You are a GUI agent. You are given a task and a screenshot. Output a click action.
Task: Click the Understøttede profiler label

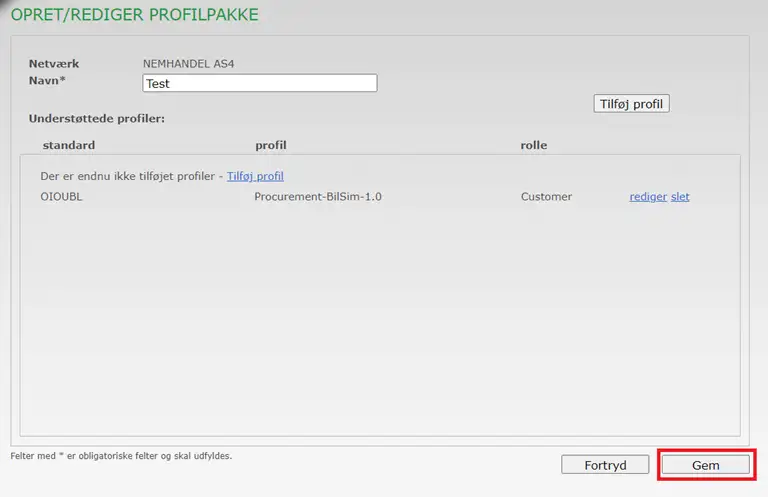97,118
